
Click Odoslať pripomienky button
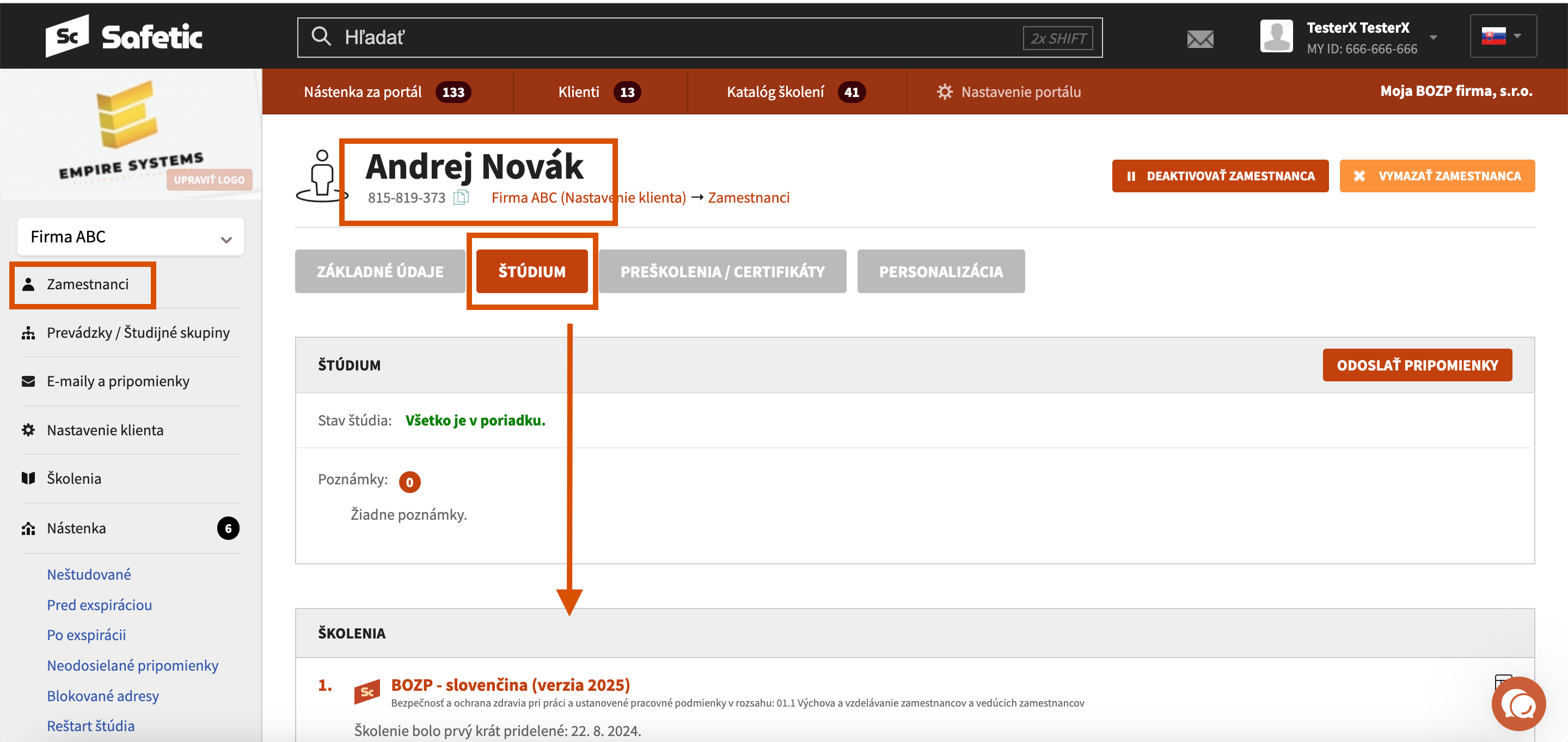coord(1417,365)
